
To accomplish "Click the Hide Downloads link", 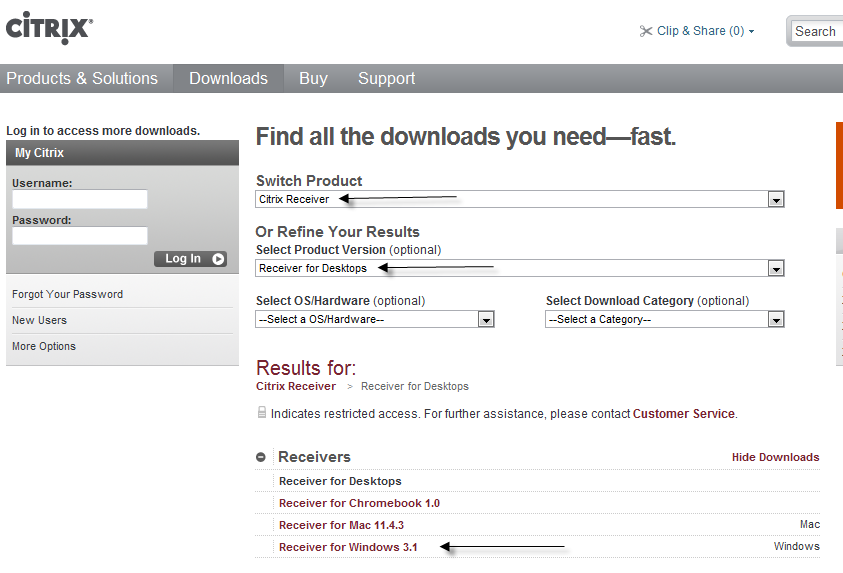I will click(x=775, y=457).
